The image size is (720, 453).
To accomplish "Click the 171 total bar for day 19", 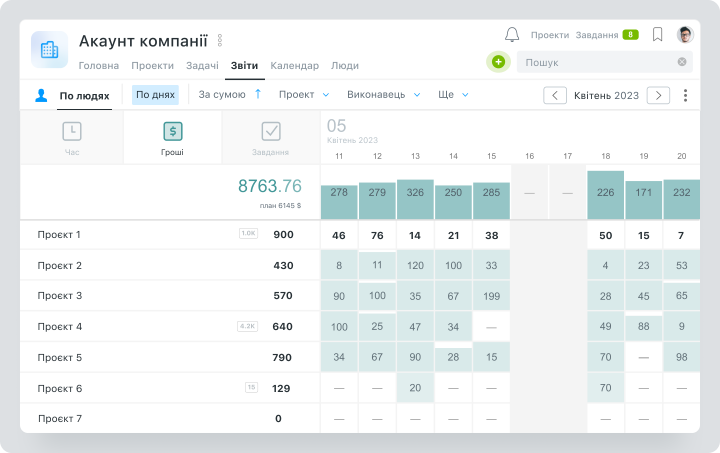I will [643, 200].
